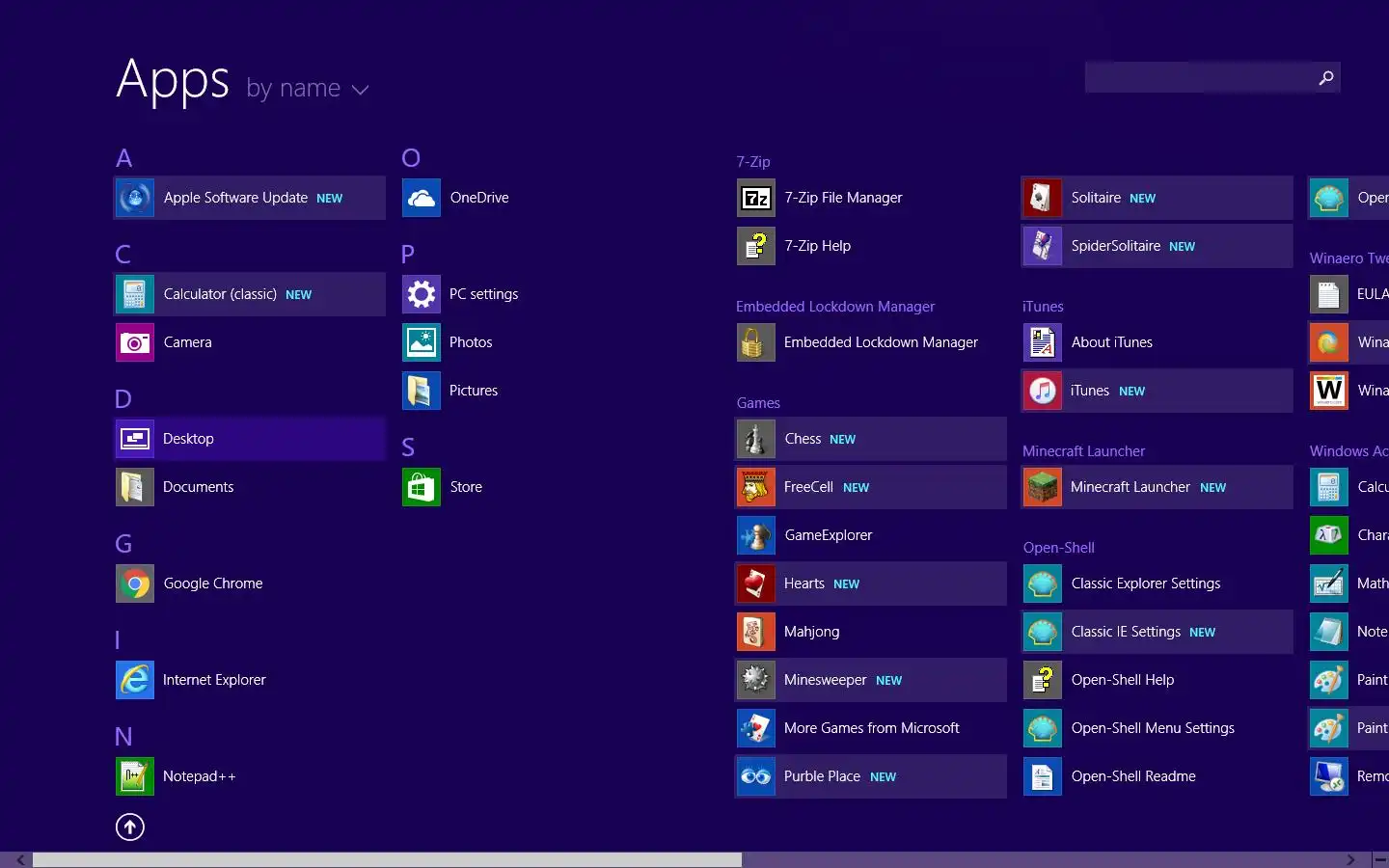Click the Desktop tile icon
The width and height of the screenshot is (1389, 868).
135,439
